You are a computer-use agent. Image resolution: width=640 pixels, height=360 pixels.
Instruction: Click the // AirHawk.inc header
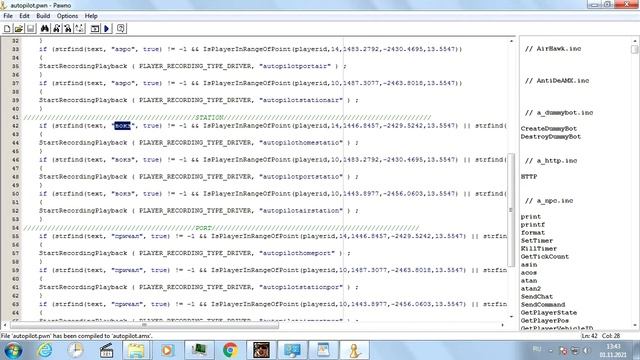(x=553, y=49)
